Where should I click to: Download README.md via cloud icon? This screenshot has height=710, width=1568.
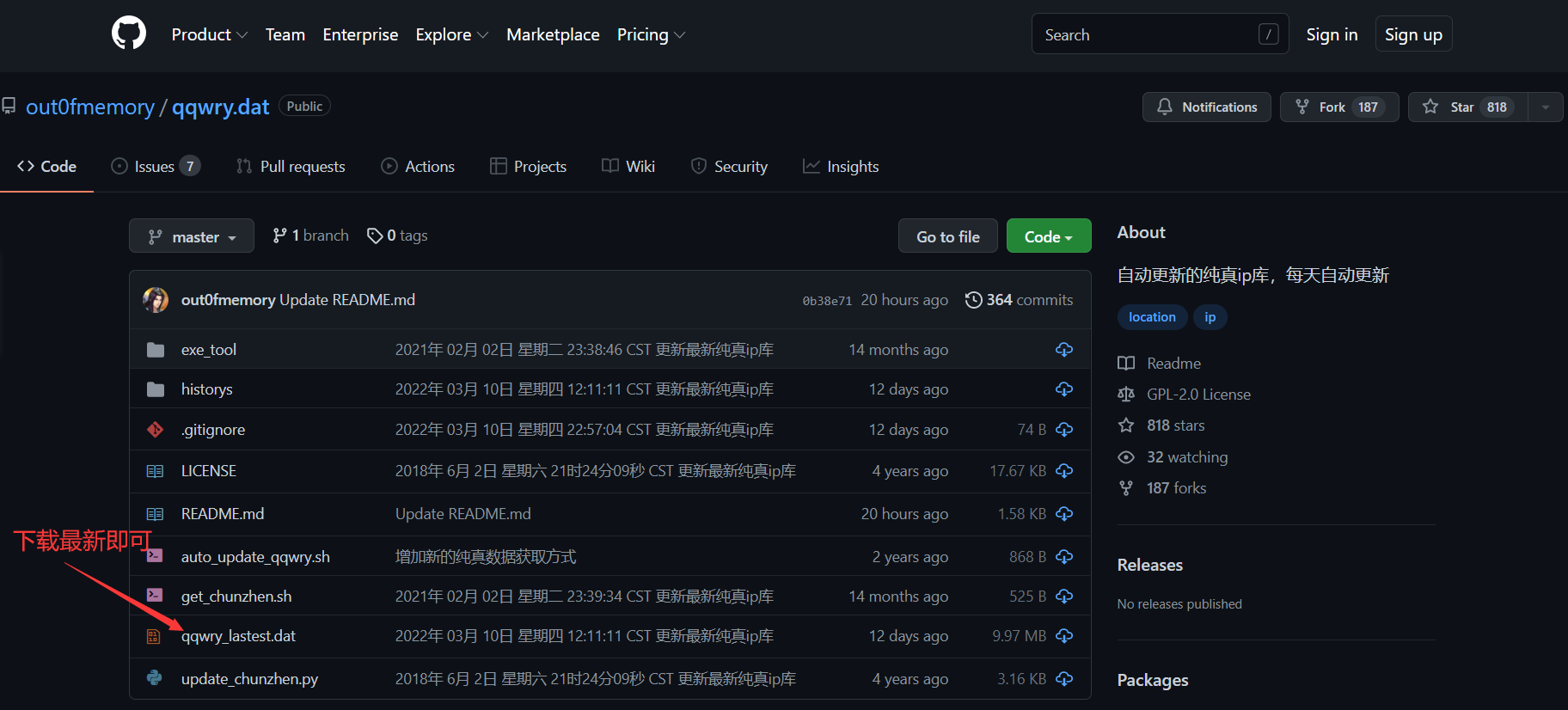(1064, 514)
